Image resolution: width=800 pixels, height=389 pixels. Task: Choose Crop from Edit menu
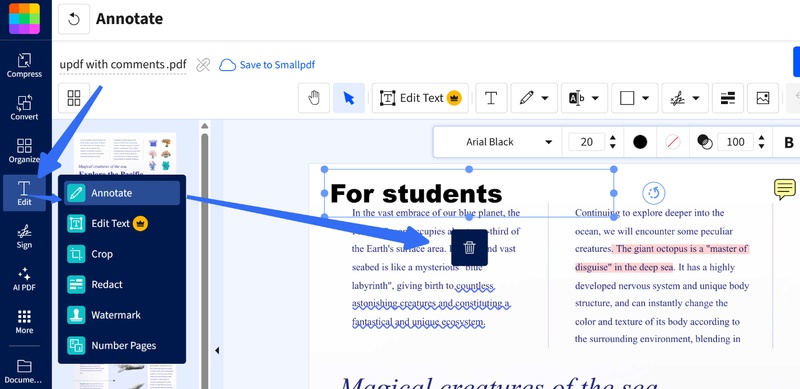122,254
